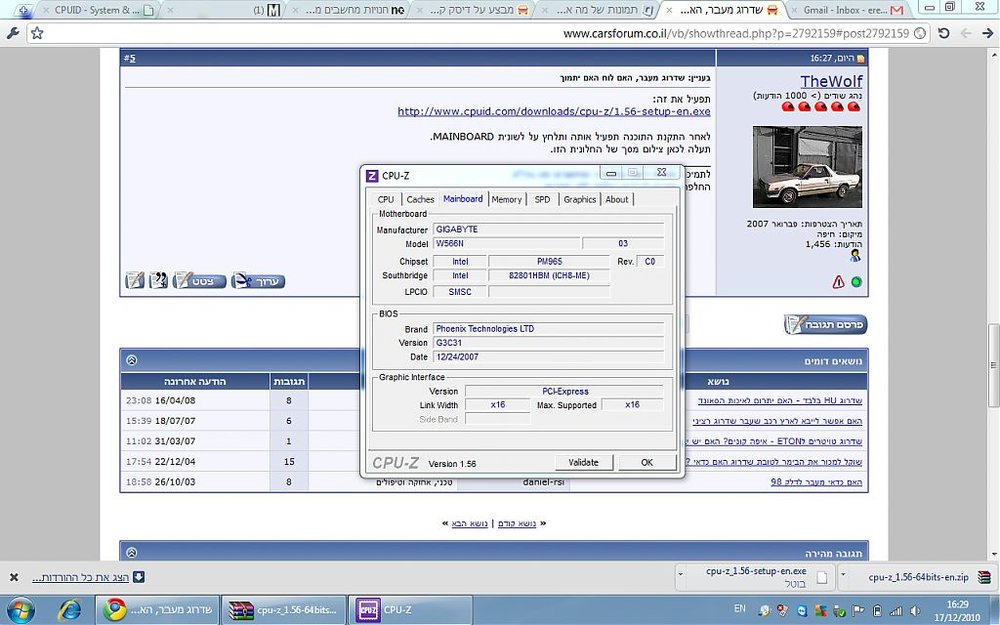Screen dimensions: 1000x625
Task: Click the Action Center flag tray icon
Action: pyautogui.click(x=858, y=610)
